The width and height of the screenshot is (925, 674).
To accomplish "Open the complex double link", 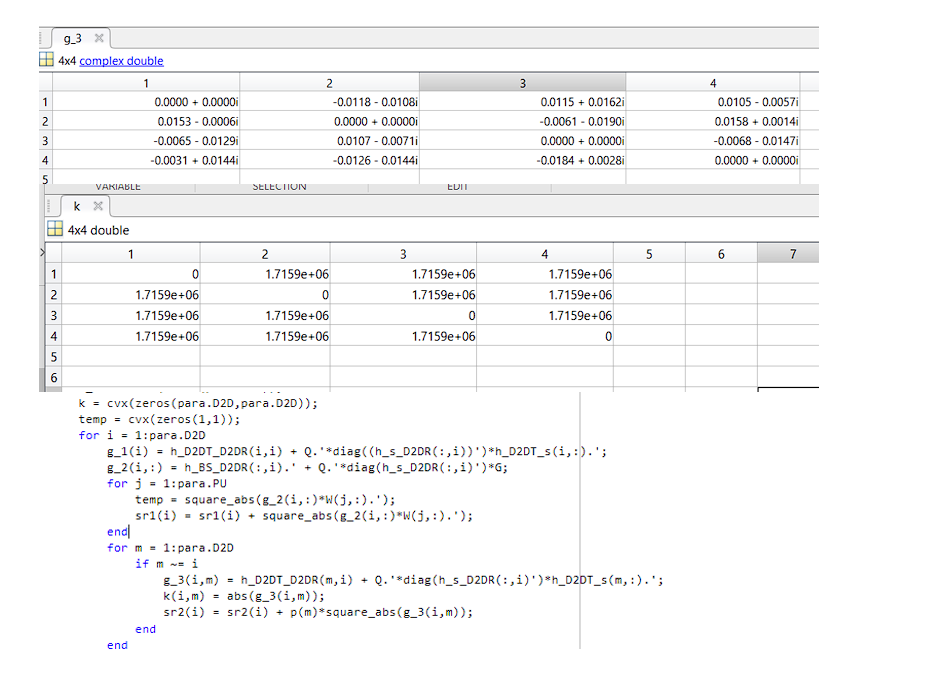I will pyautogui.click(x=121, y=61).
